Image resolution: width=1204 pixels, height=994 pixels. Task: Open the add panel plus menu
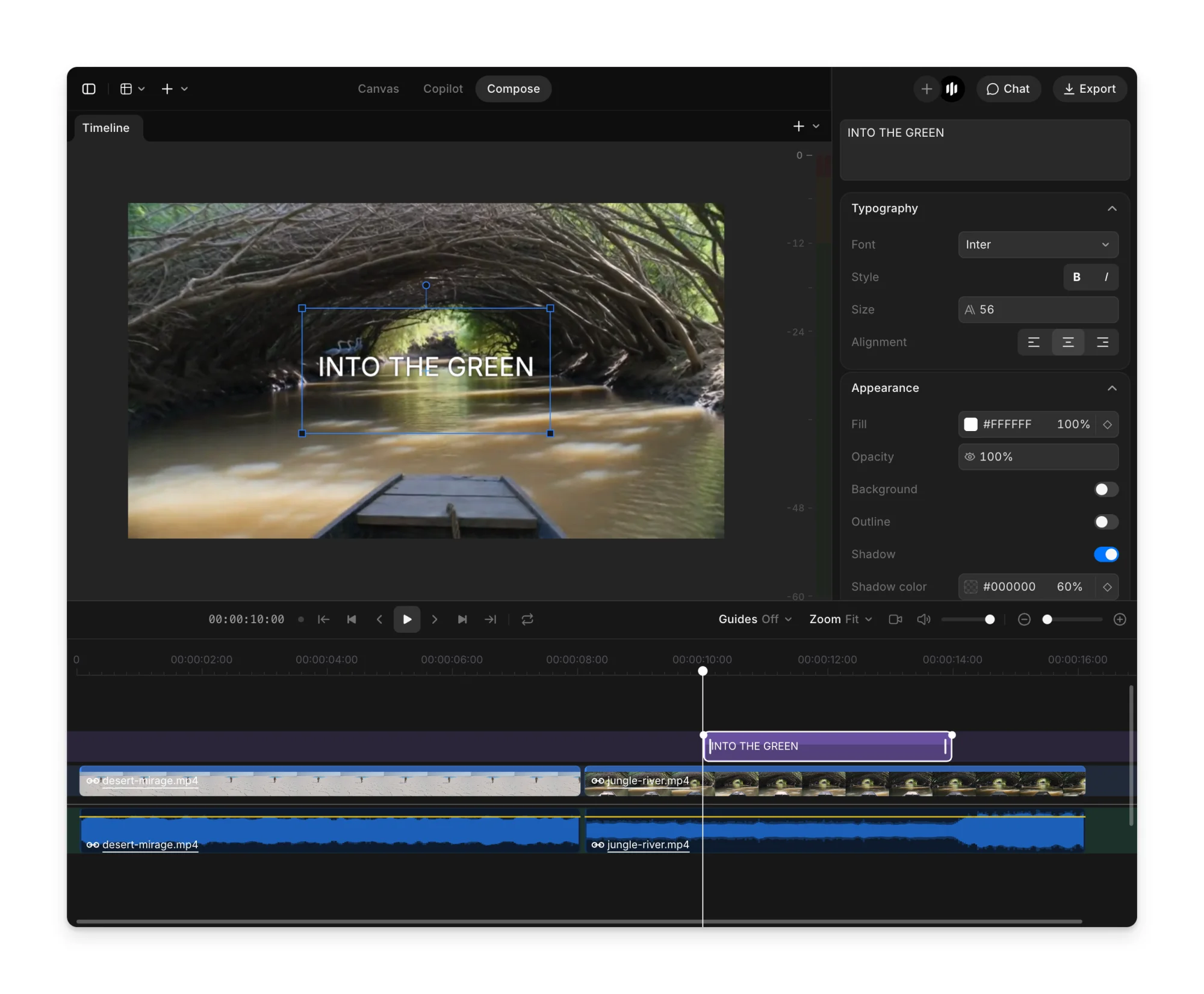point(806,126)
